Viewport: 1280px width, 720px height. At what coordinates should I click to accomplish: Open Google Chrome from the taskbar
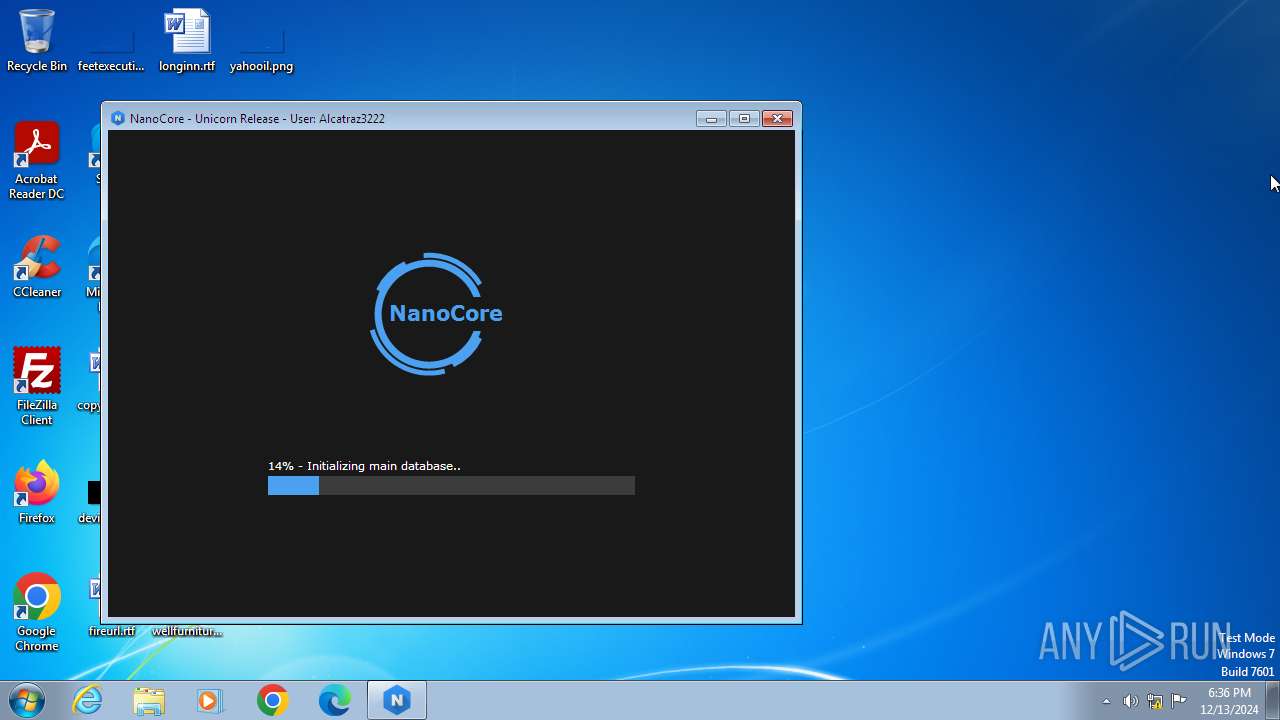[x=272, y=700]
